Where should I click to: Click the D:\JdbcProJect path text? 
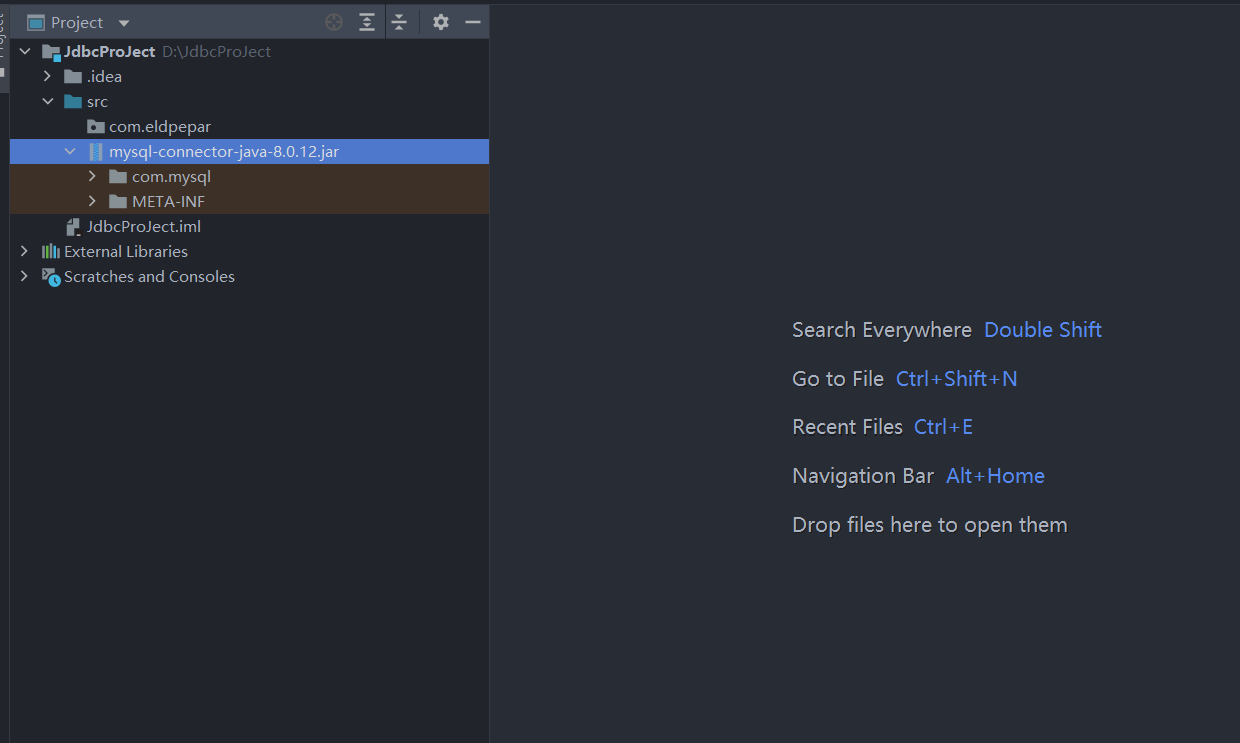click(216, 51)
